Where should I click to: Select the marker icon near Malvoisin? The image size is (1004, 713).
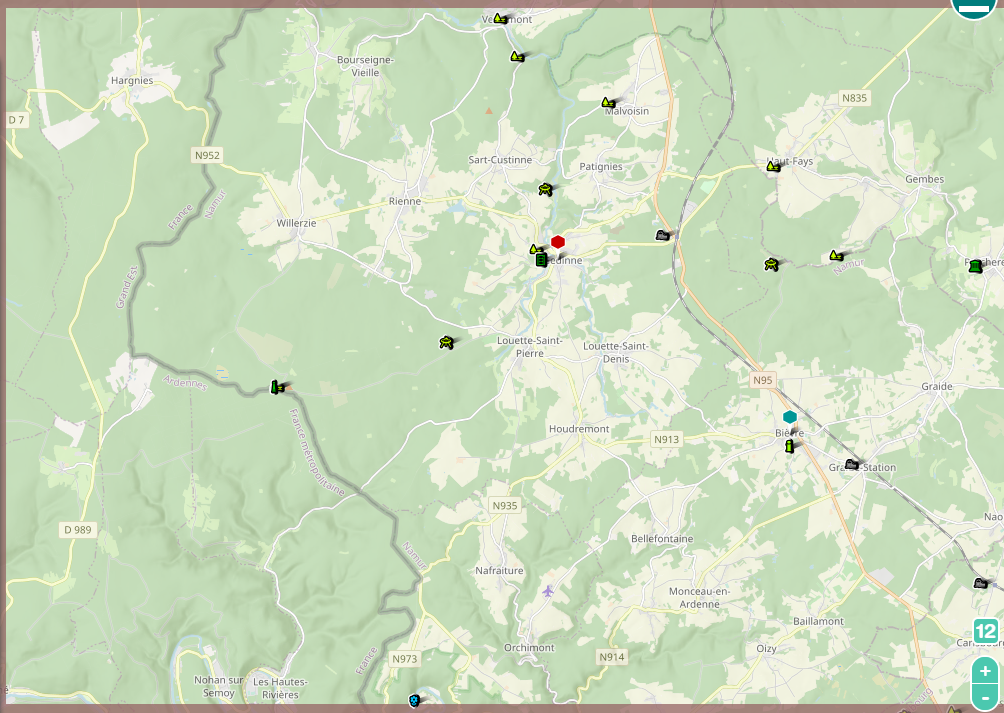(x=607, y=103)
